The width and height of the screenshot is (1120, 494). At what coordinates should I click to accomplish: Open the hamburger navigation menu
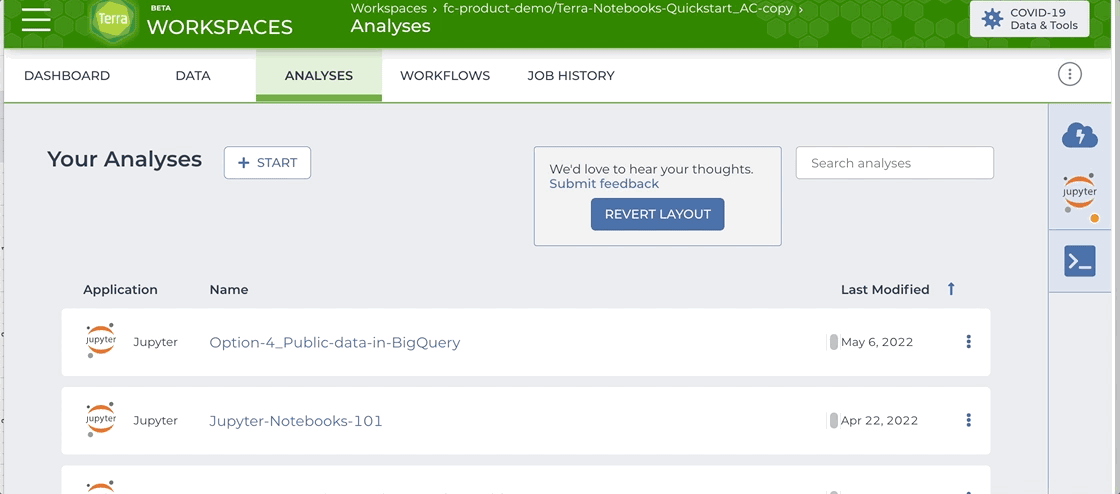pos(36,19)
